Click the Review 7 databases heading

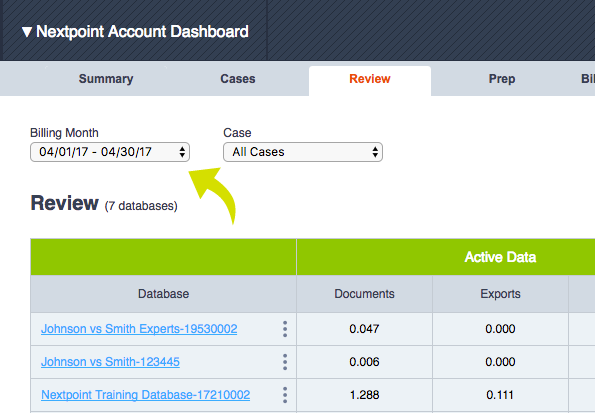(104, 203)
